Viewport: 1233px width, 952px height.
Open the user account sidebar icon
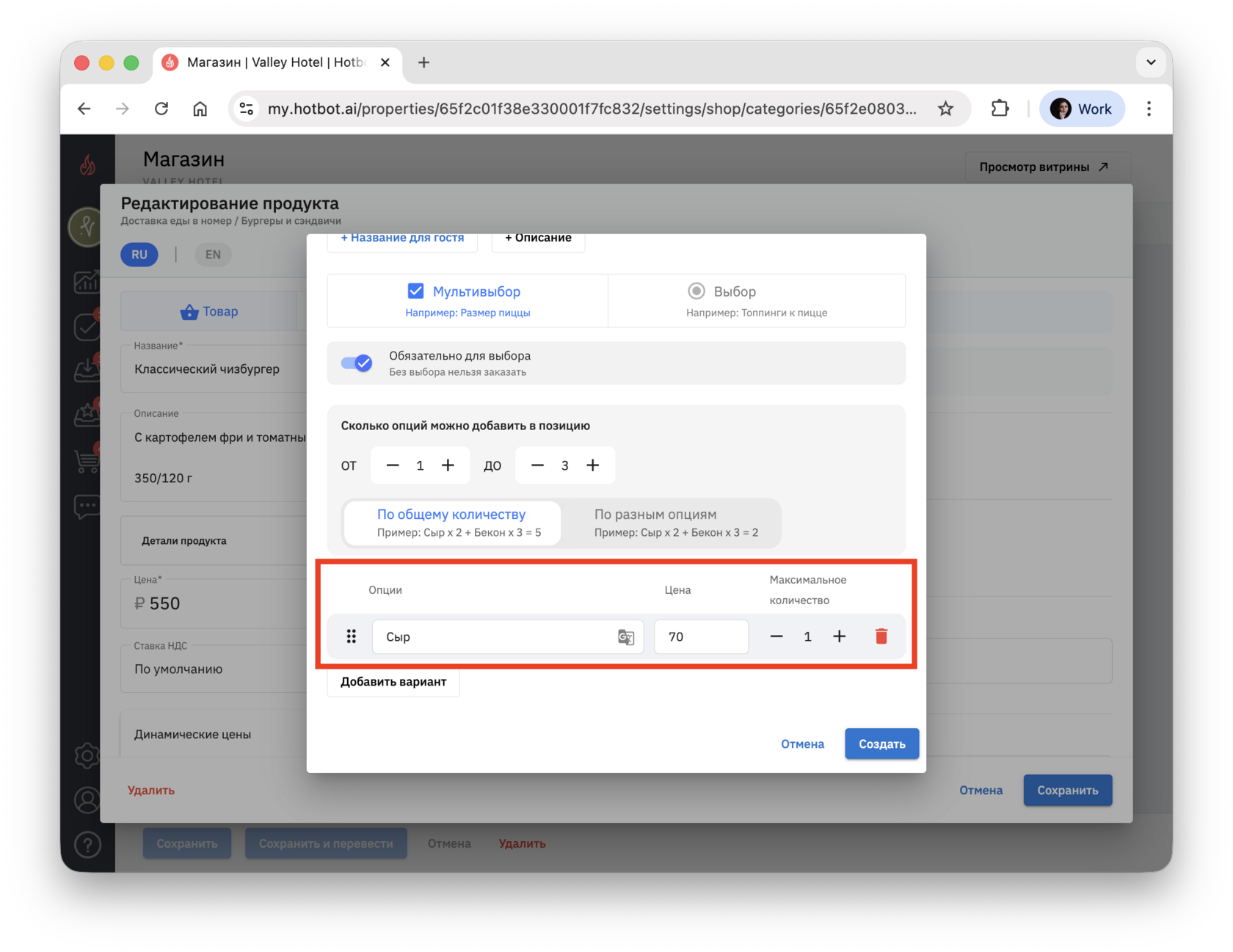(x=87, y=800)
